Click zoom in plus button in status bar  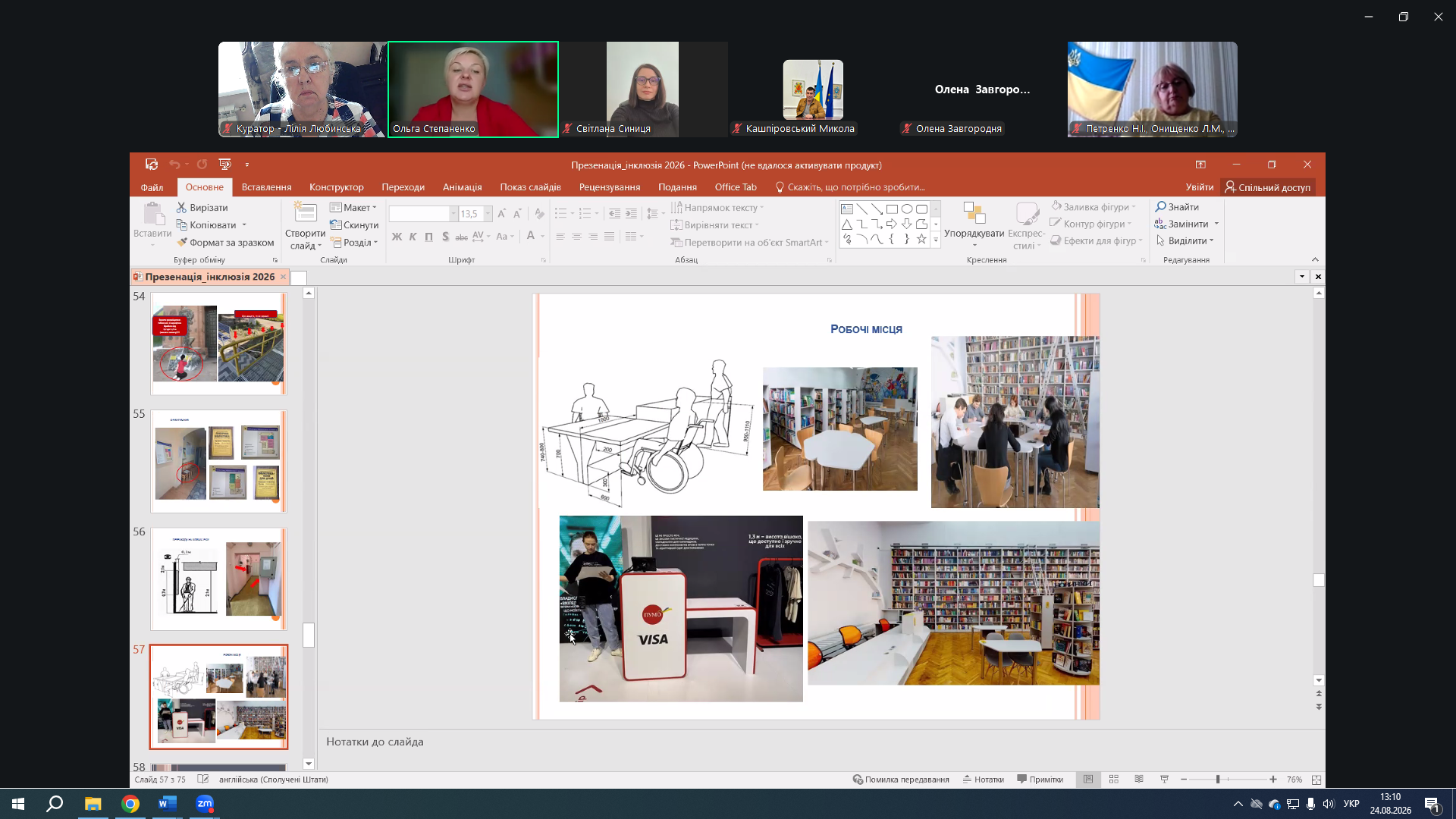1273,780
